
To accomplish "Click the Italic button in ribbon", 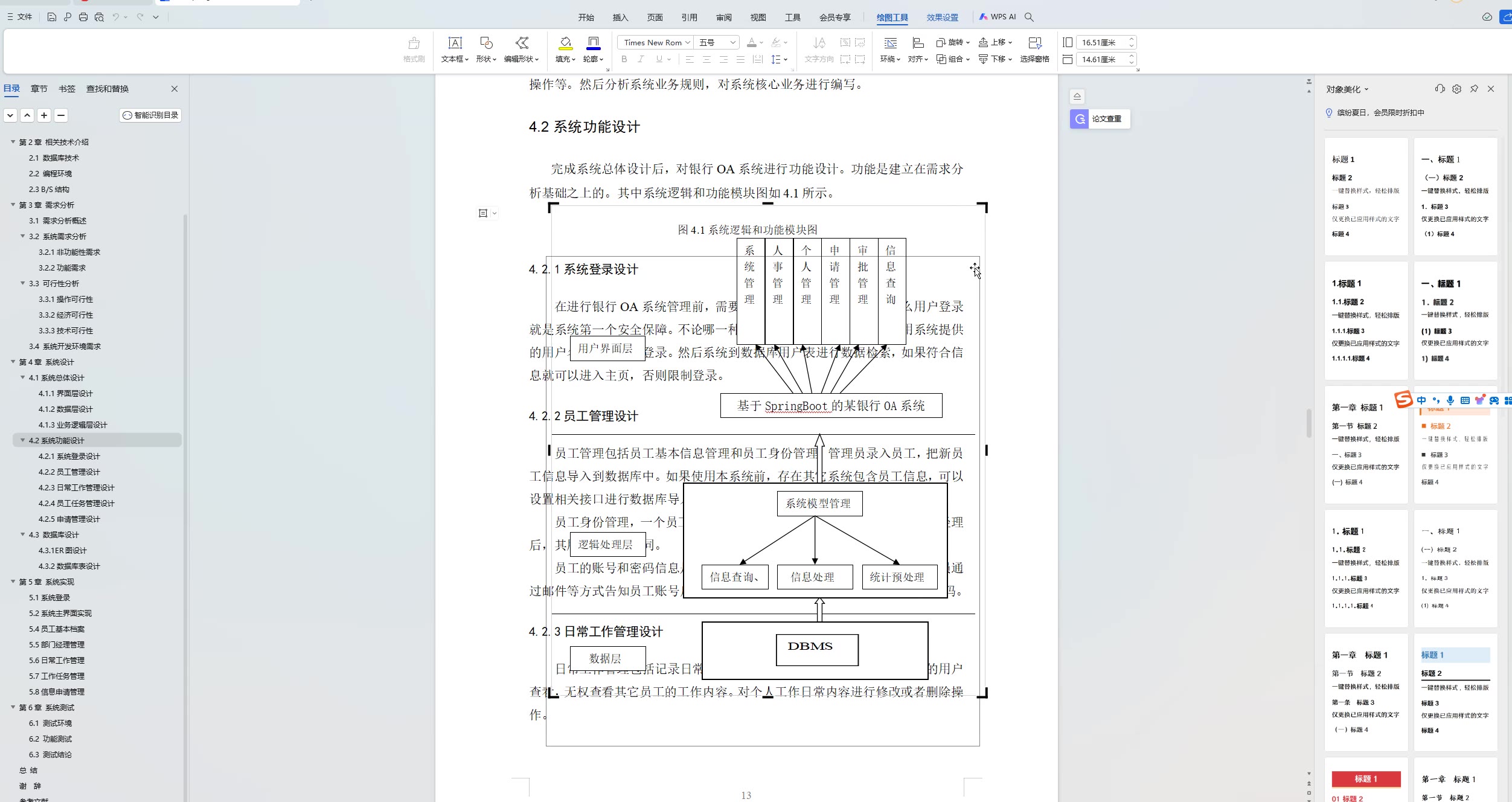I will click(x=641, y=59).
